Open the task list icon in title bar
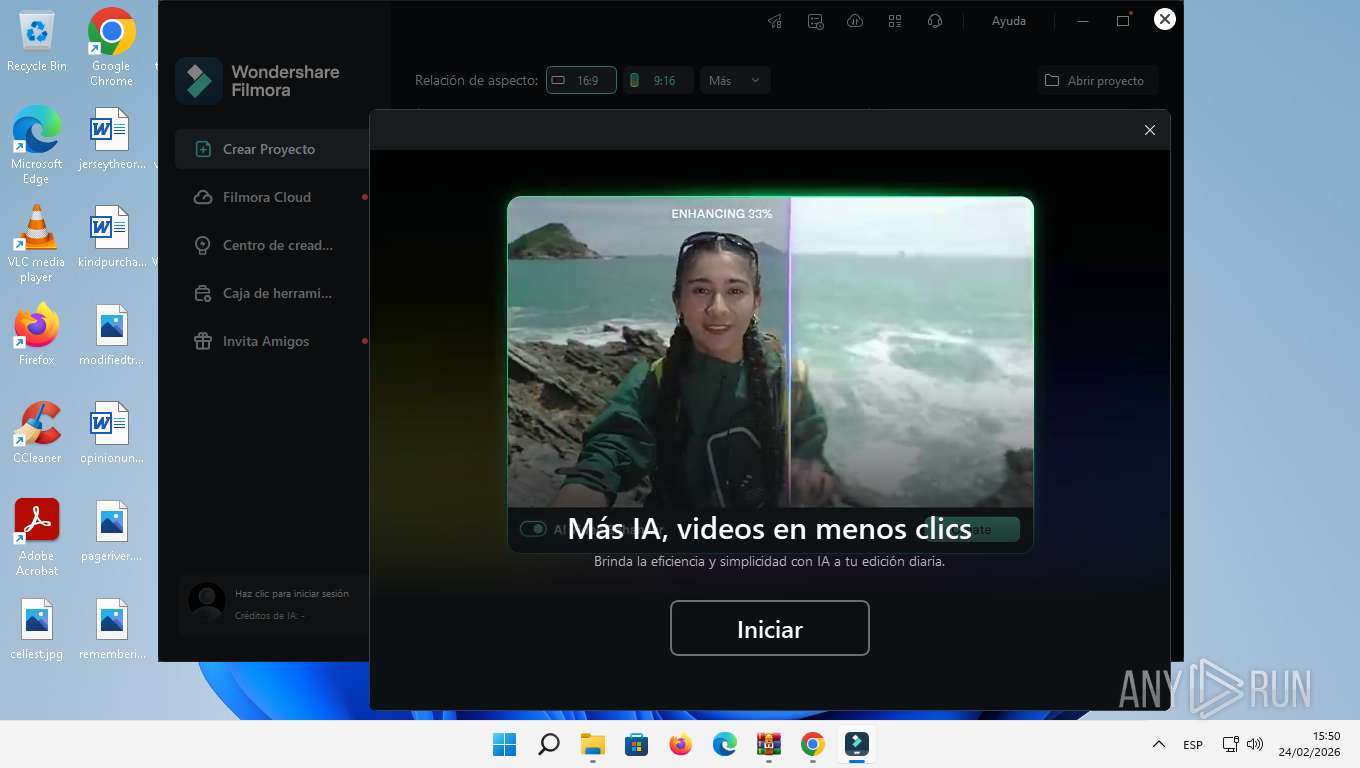Viewport: 1360px width, 768px height. pos(815,21)
